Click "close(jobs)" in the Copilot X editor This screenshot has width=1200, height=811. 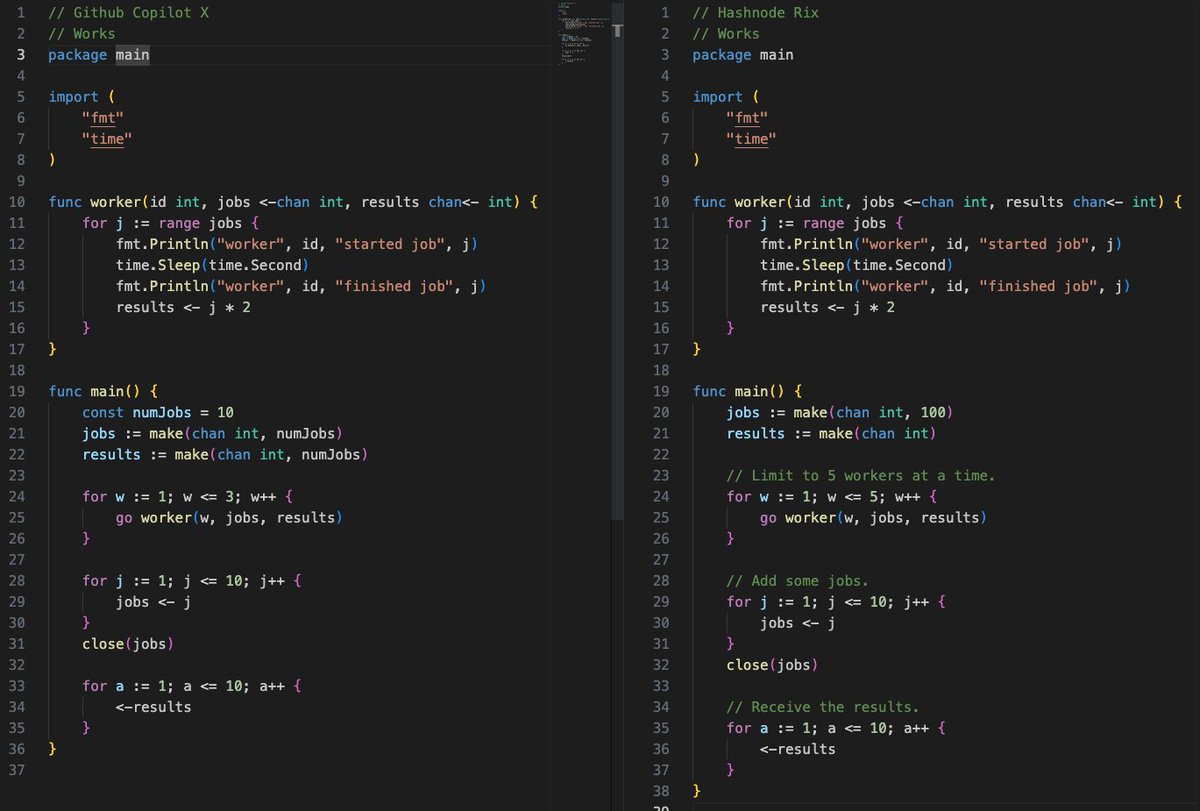pyautogui.click(x=129, y=643)
